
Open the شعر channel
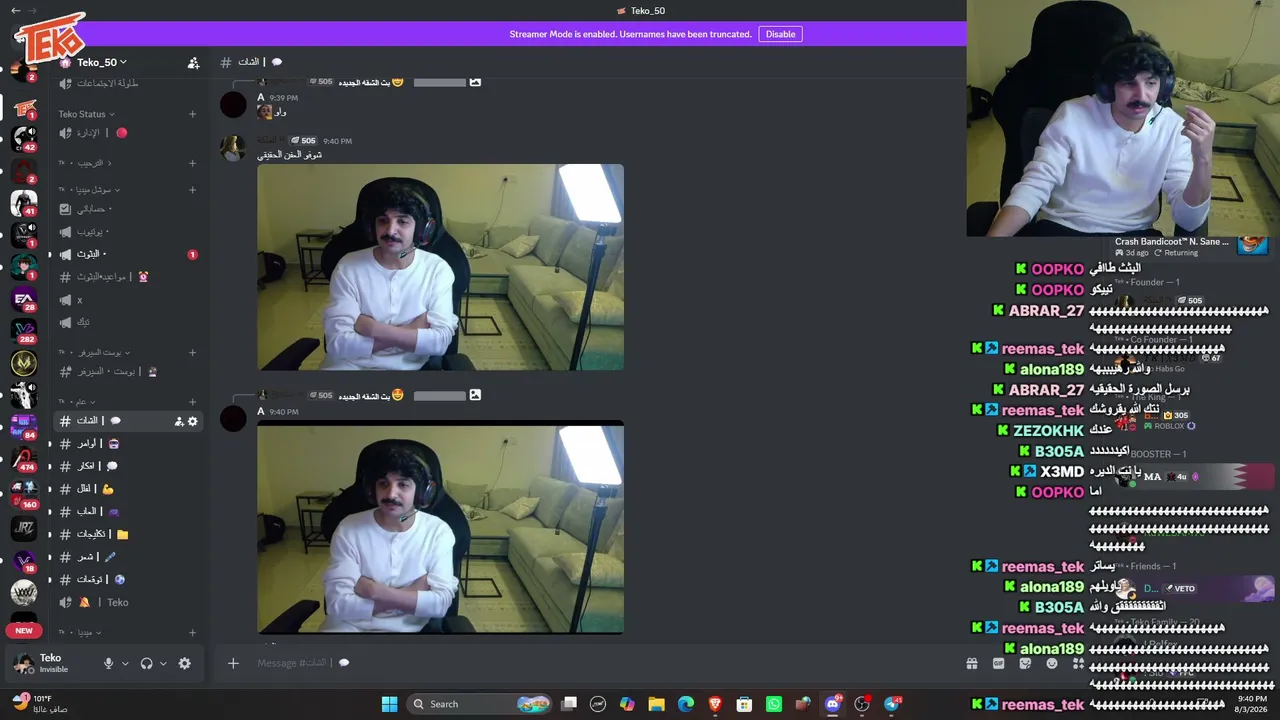(130, 557)
